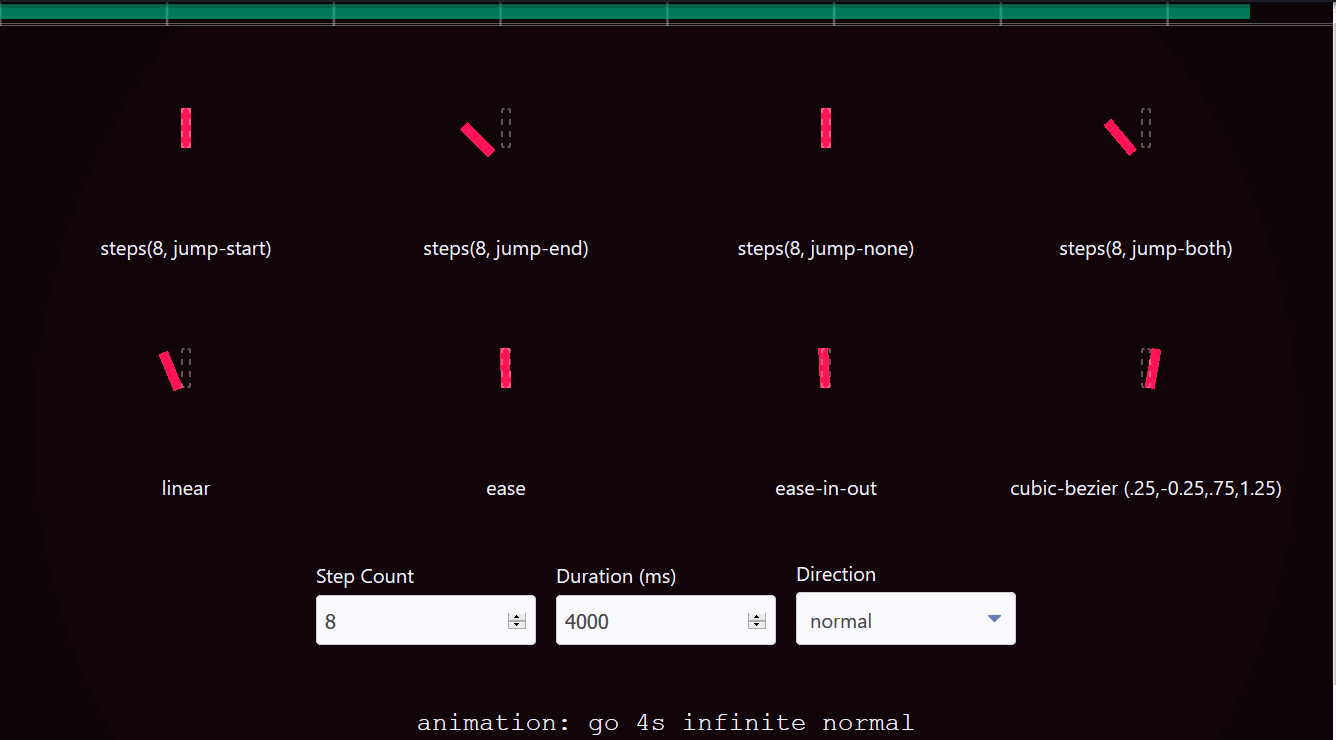Click the Direction dropdown arrow
The width and height of the screenshot is (1336, 740).
click(994, 619)
